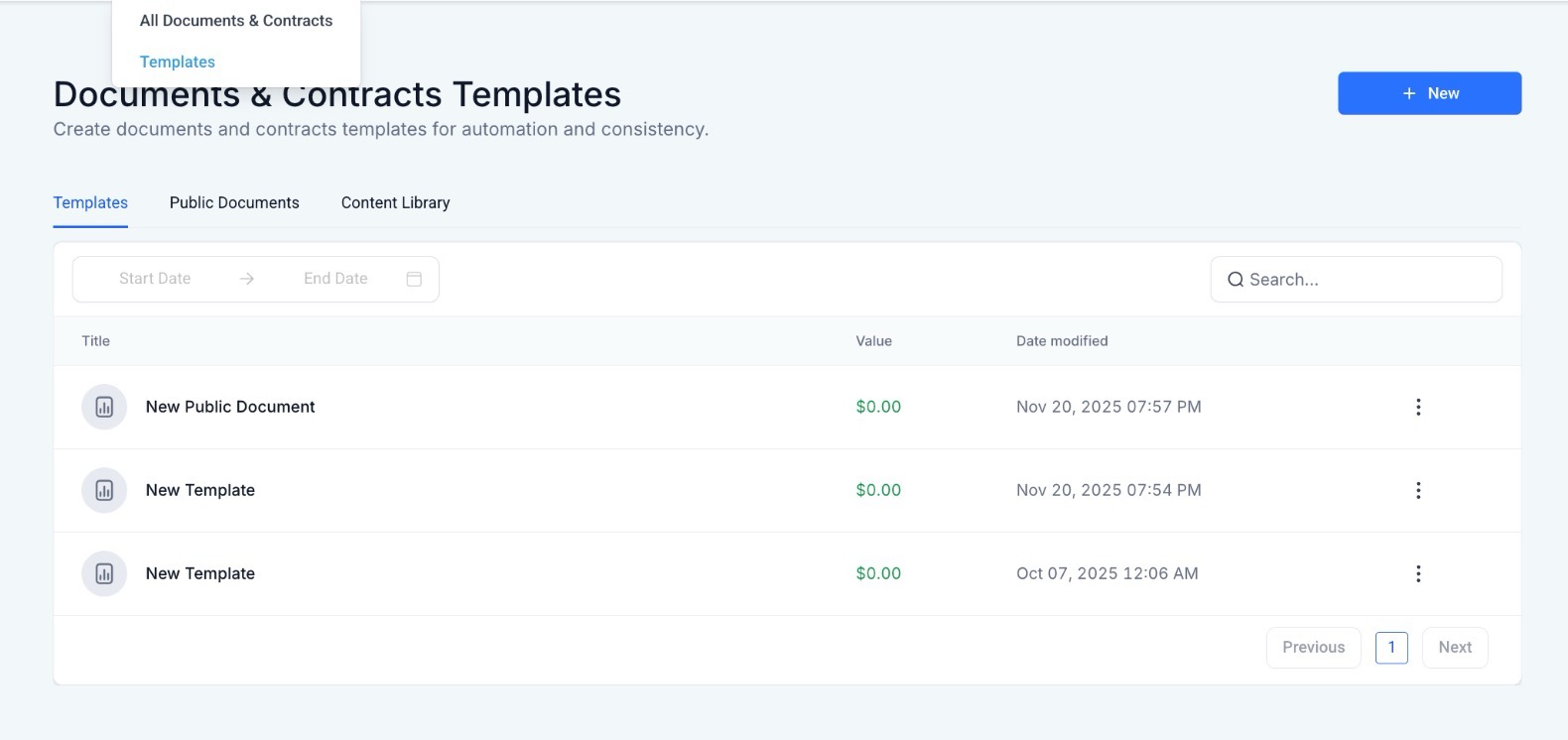
Task: Open the three-dot menu for the Oct 07 New Template
Action: click(1418, 573)
